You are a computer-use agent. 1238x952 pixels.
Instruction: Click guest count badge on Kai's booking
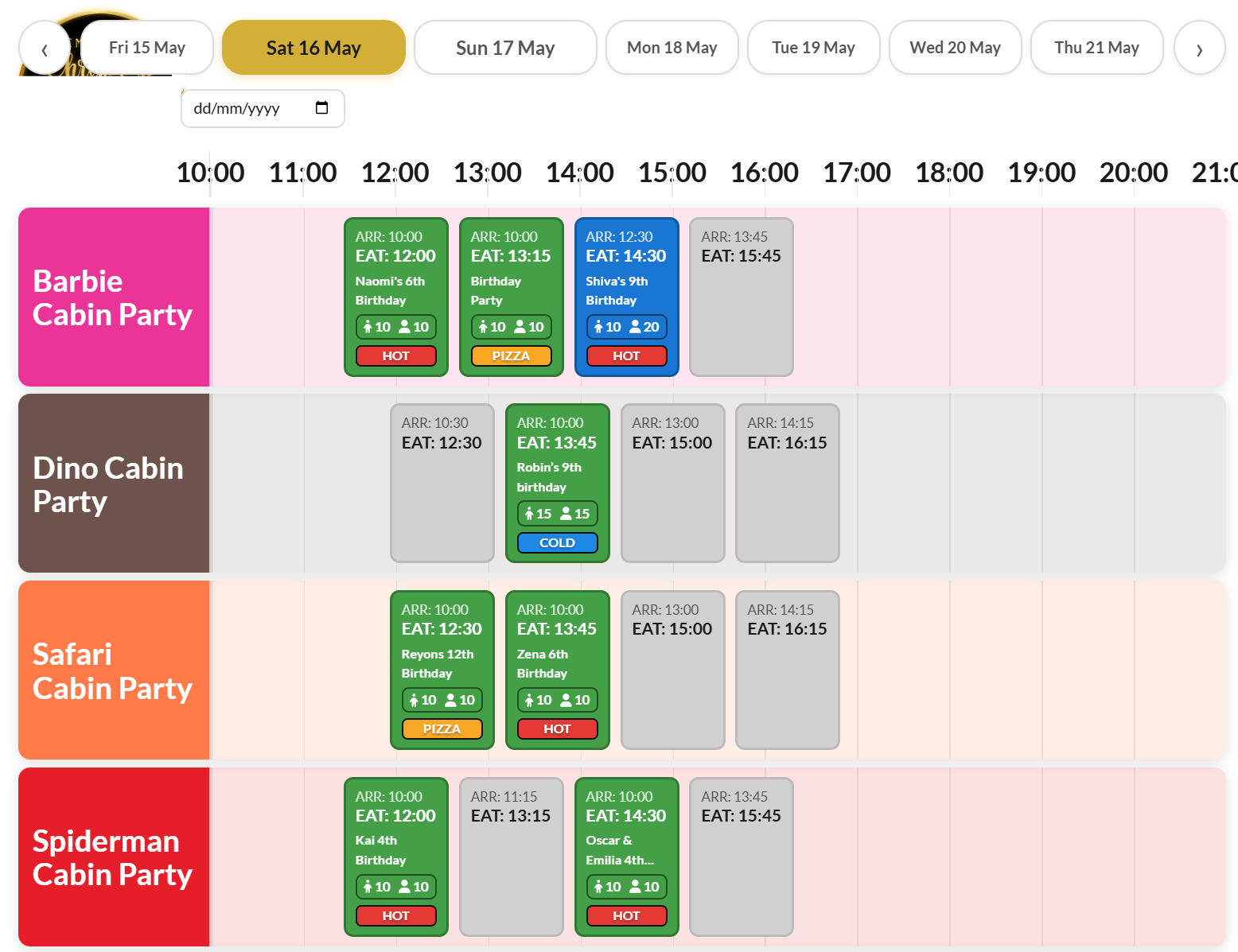tap(396, 887)
